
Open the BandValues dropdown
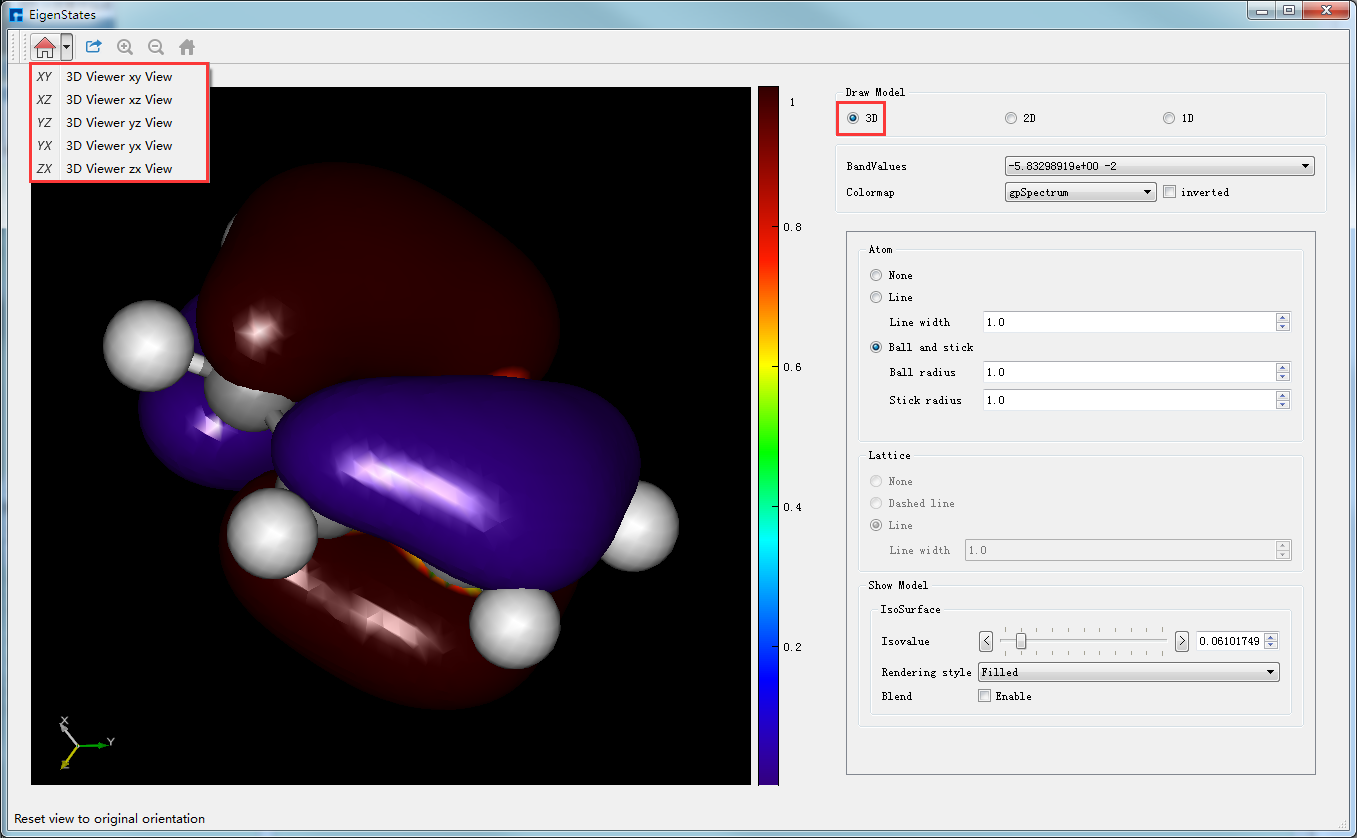tap(1159, 166)
